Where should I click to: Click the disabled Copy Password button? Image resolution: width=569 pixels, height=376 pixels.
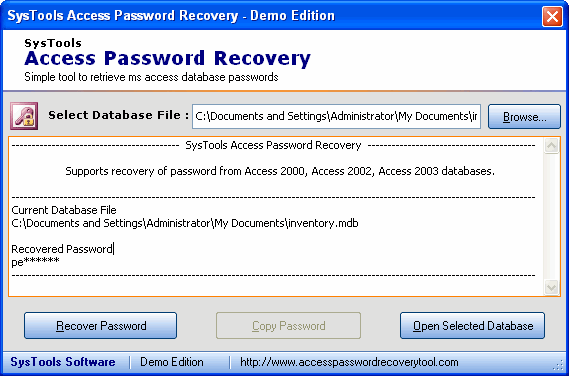[288, 326]
